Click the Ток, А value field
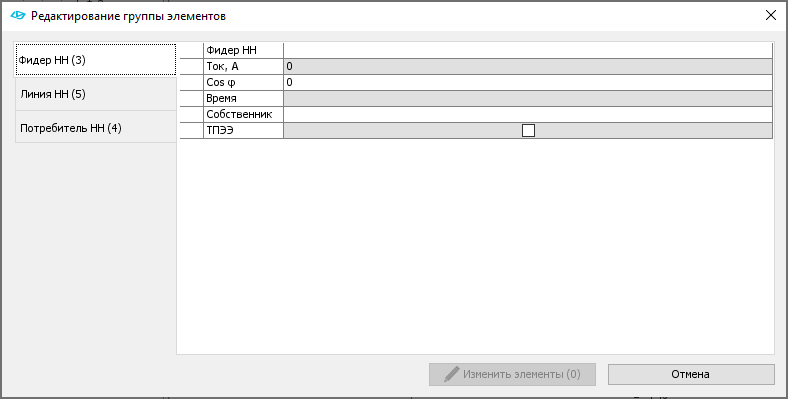The image size is (788, 399). point(528,66)
